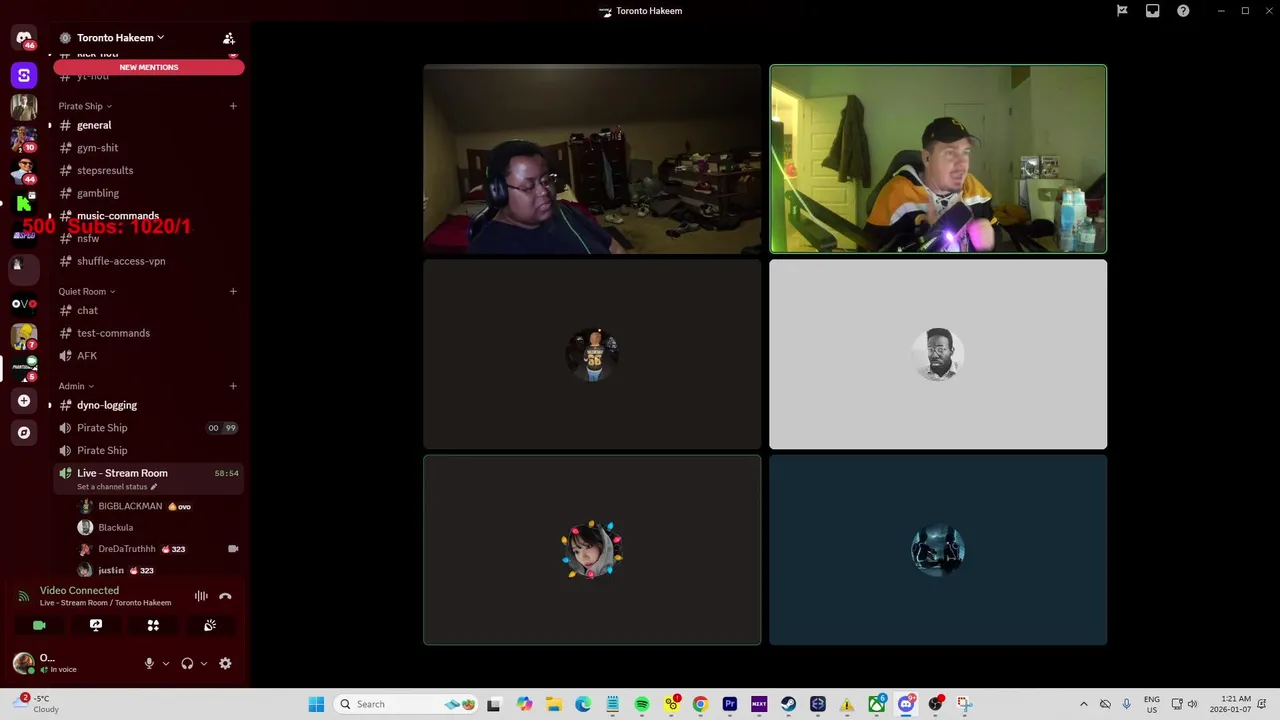Open Premiere Pro from the taskbar
This screenshot has height=720, width=1280.
click(730, 704)
